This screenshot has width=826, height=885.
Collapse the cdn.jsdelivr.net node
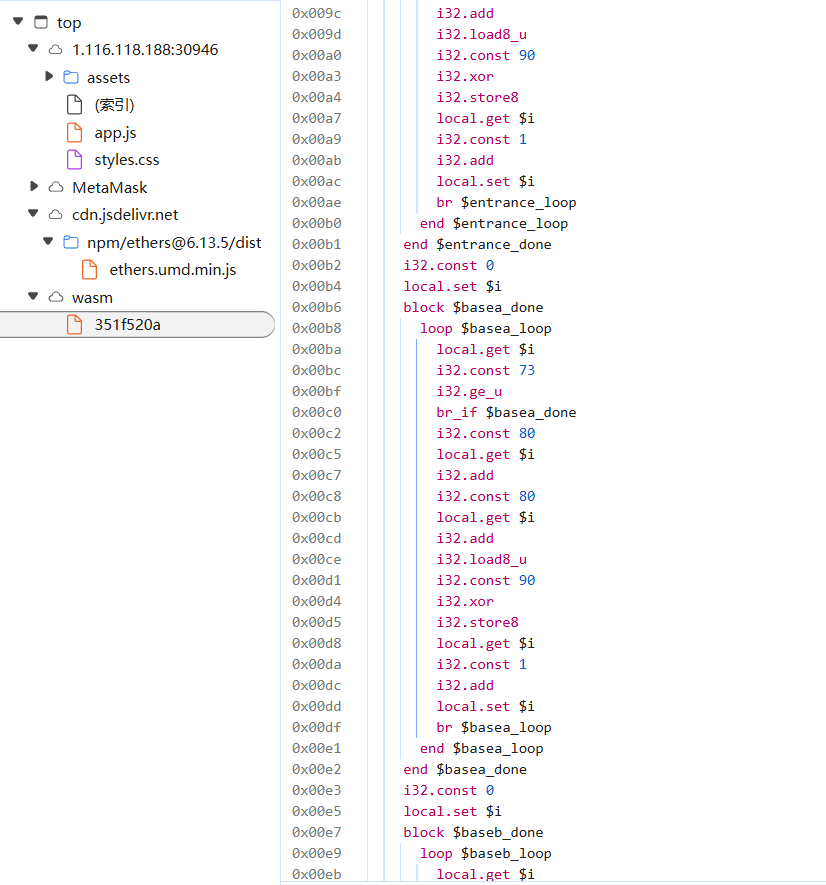coord(33,213)
